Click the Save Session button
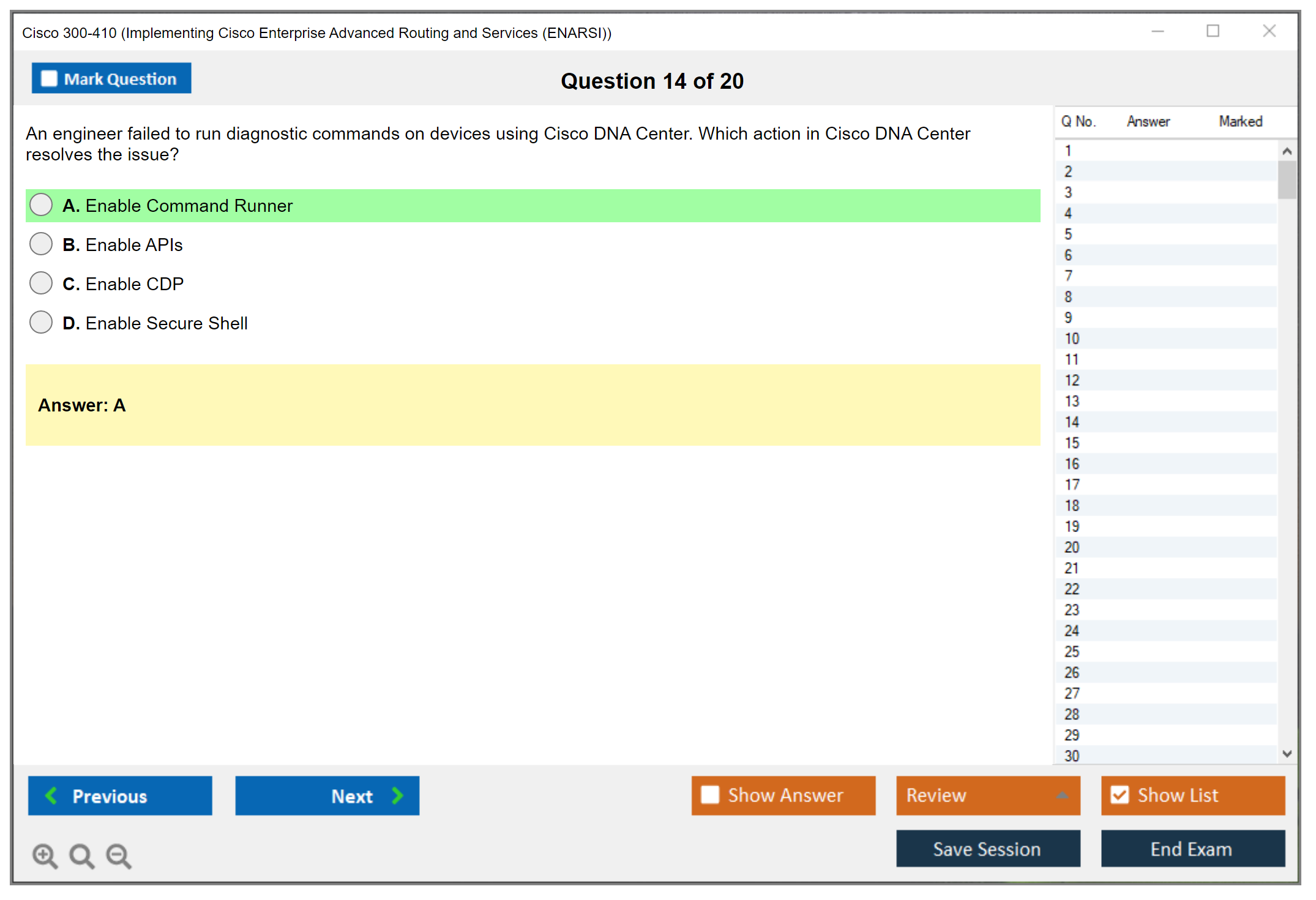The height and width of the screenshot is (900, 1316). point(987,849)
